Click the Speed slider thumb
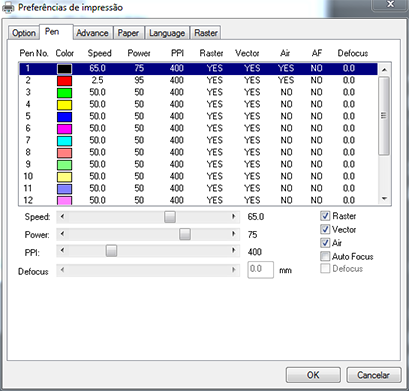This screenshot has height=391, width=409. coord(170,217)
